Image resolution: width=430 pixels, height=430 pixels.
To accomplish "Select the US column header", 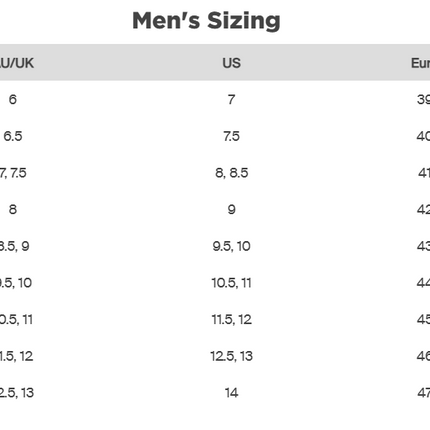I will pos(231,63).
